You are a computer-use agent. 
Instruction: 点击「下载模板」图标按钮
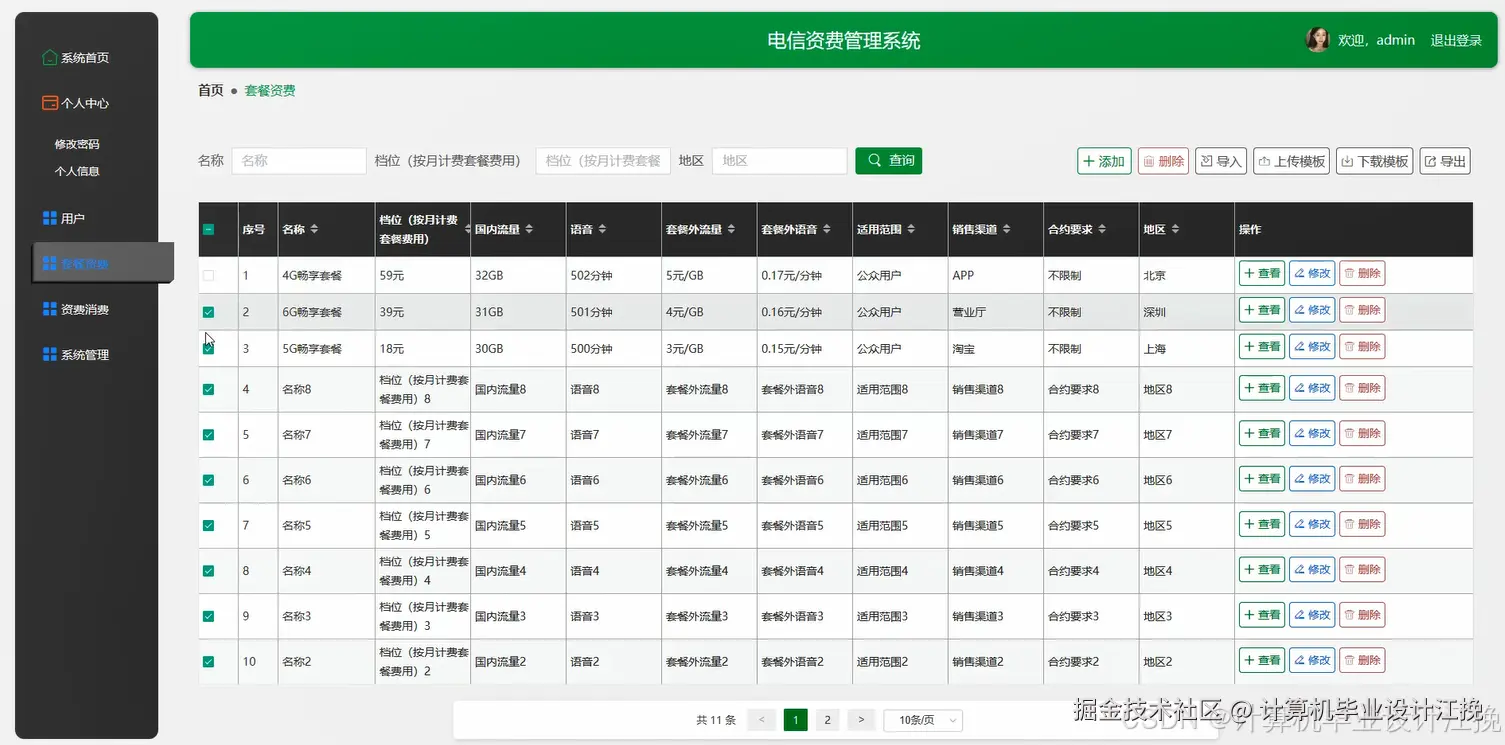1373,160
